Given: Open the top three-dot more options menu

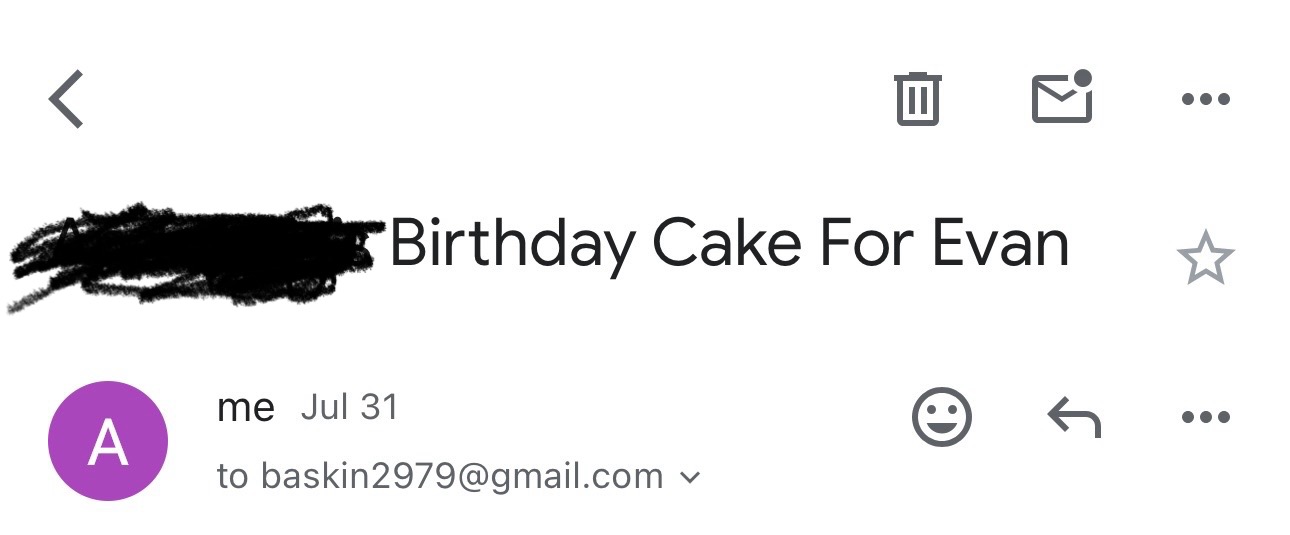Looking at the screenshot, I should tap(1205, 99).
